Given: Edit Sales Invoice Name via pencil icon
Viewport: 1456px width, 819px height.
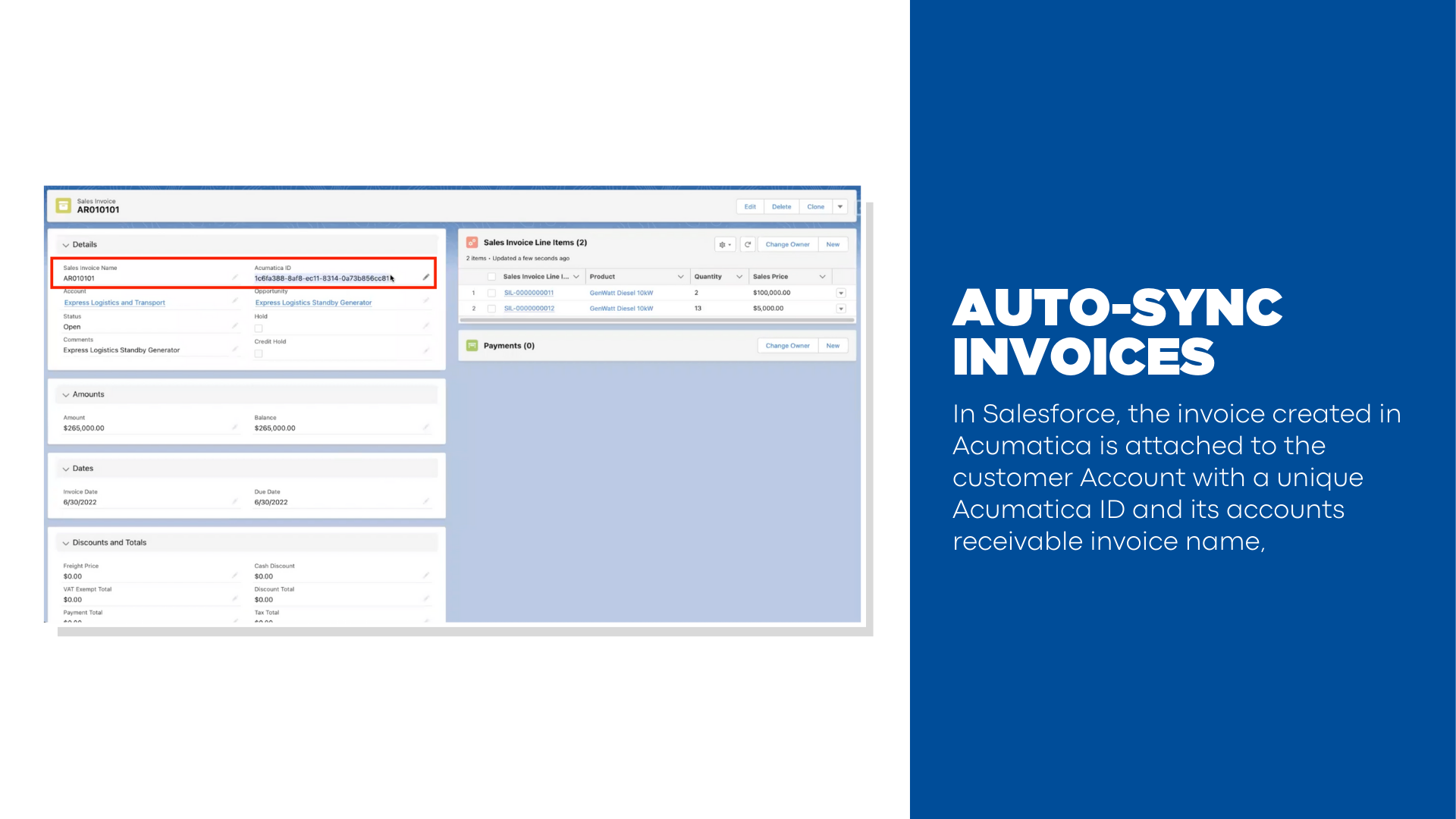Looking at the screenshot, I should click(235, 278).
